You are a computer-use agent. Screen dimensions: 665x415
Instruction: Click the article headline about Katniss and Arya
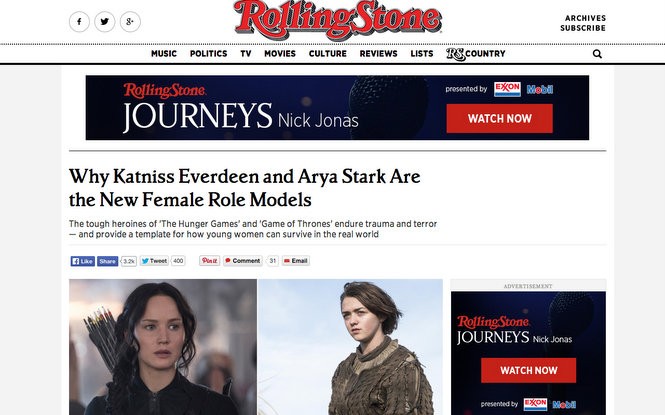(x=245, y=188)
